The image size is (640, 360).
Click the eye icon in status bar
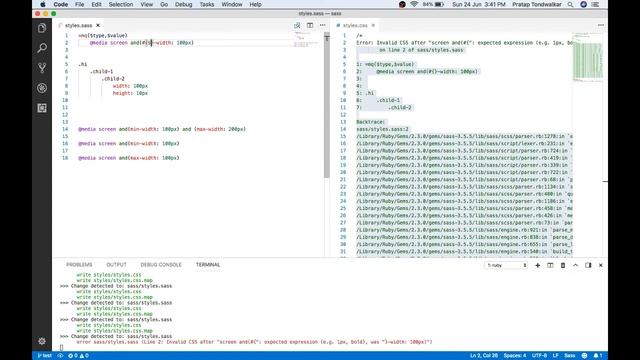(60, 356)
